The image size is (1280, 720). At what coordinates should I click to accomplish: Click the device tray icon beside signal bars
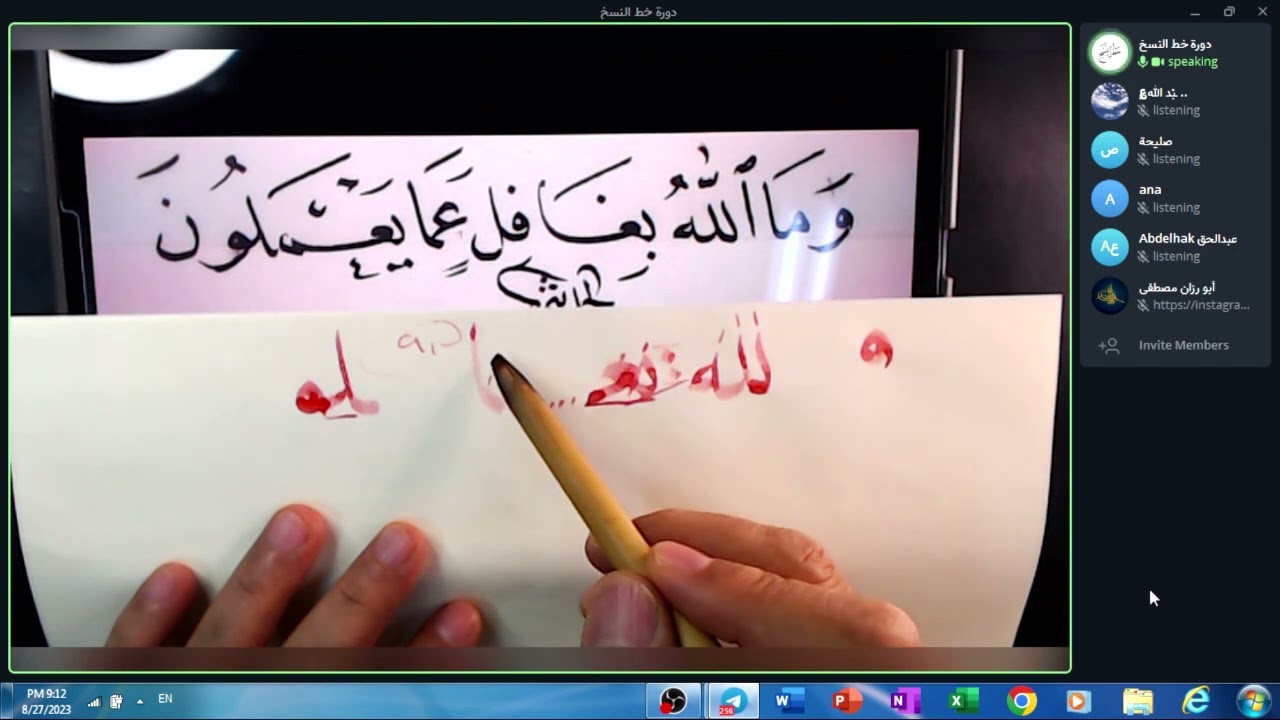tap(117, 701)
